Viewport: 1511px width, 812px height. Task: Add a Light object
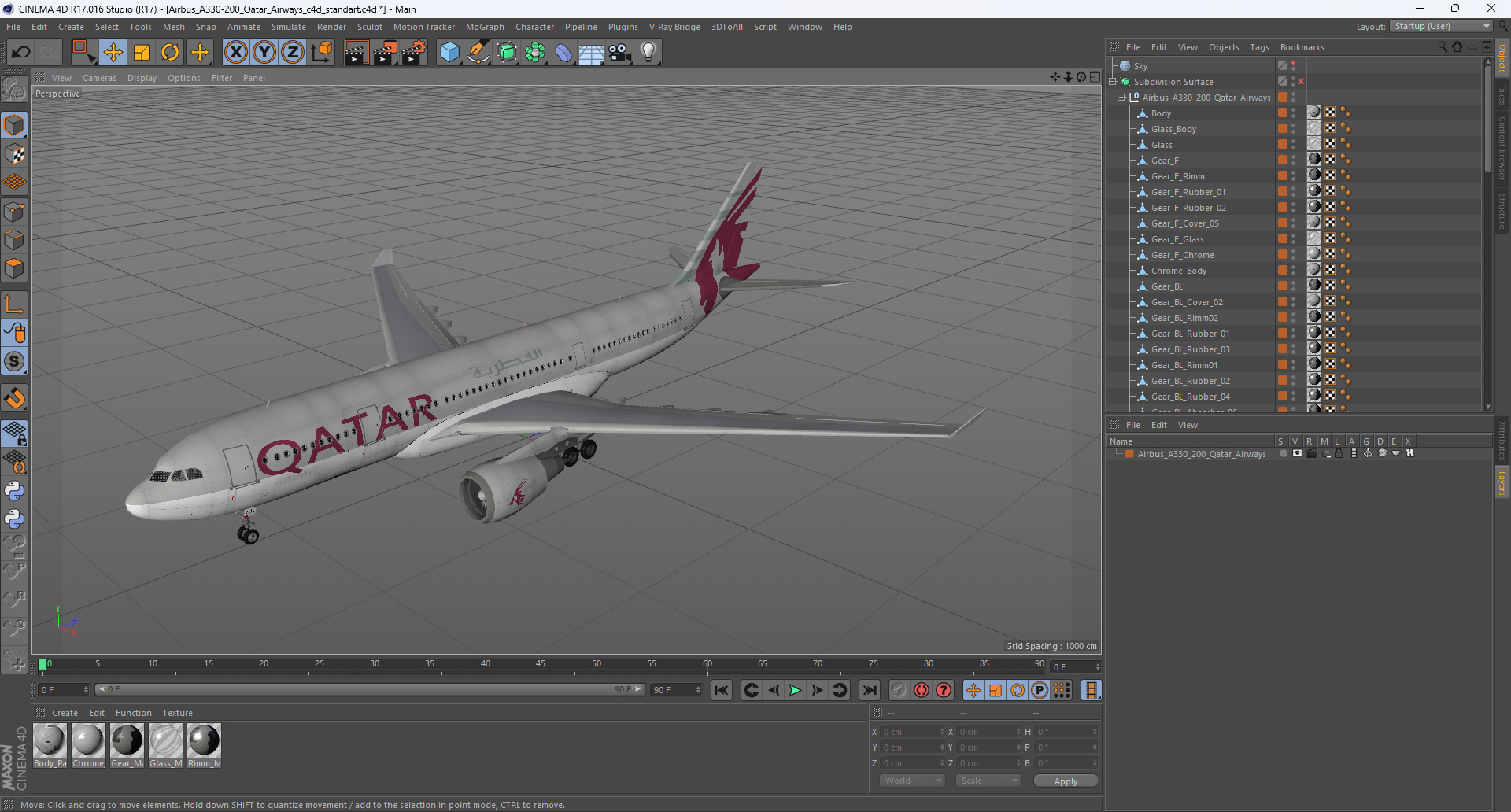pyautogui.click(x=648, y=53)
